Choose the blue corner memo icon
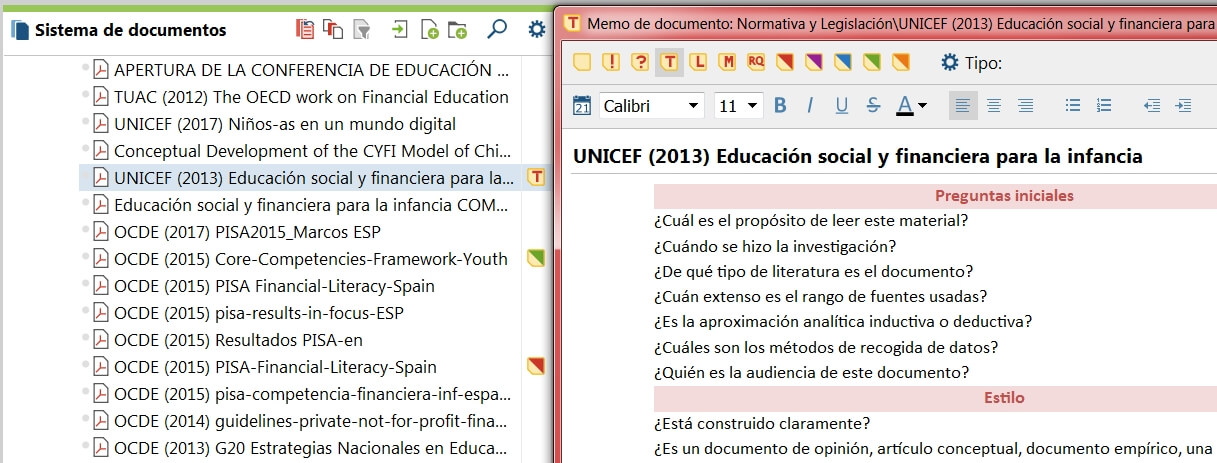The image size is (1217, 463). tap(843, 63)
